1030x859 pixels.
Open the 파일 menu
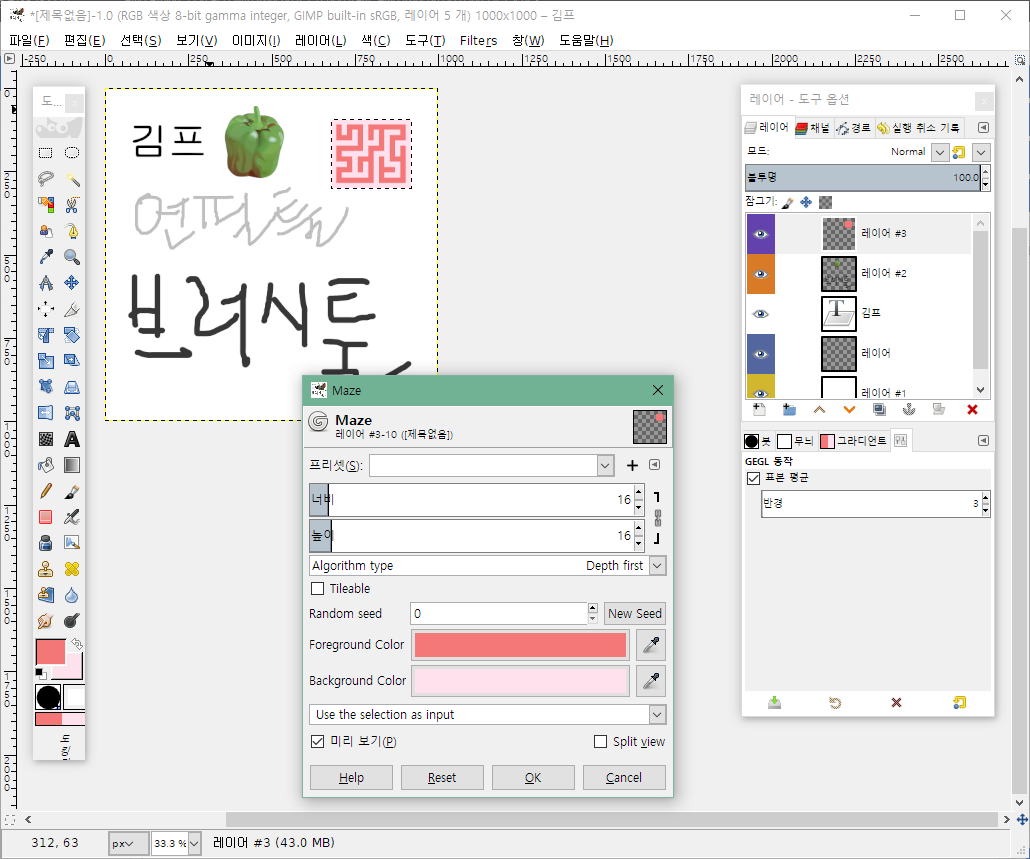[x=29, y=41]
